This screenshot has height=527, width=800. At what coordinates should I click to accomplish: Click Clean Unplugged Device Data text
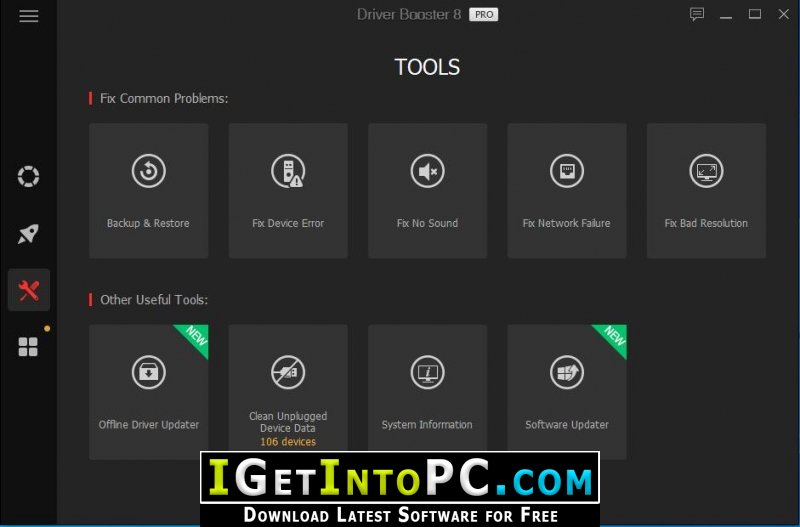pos(288,422)
